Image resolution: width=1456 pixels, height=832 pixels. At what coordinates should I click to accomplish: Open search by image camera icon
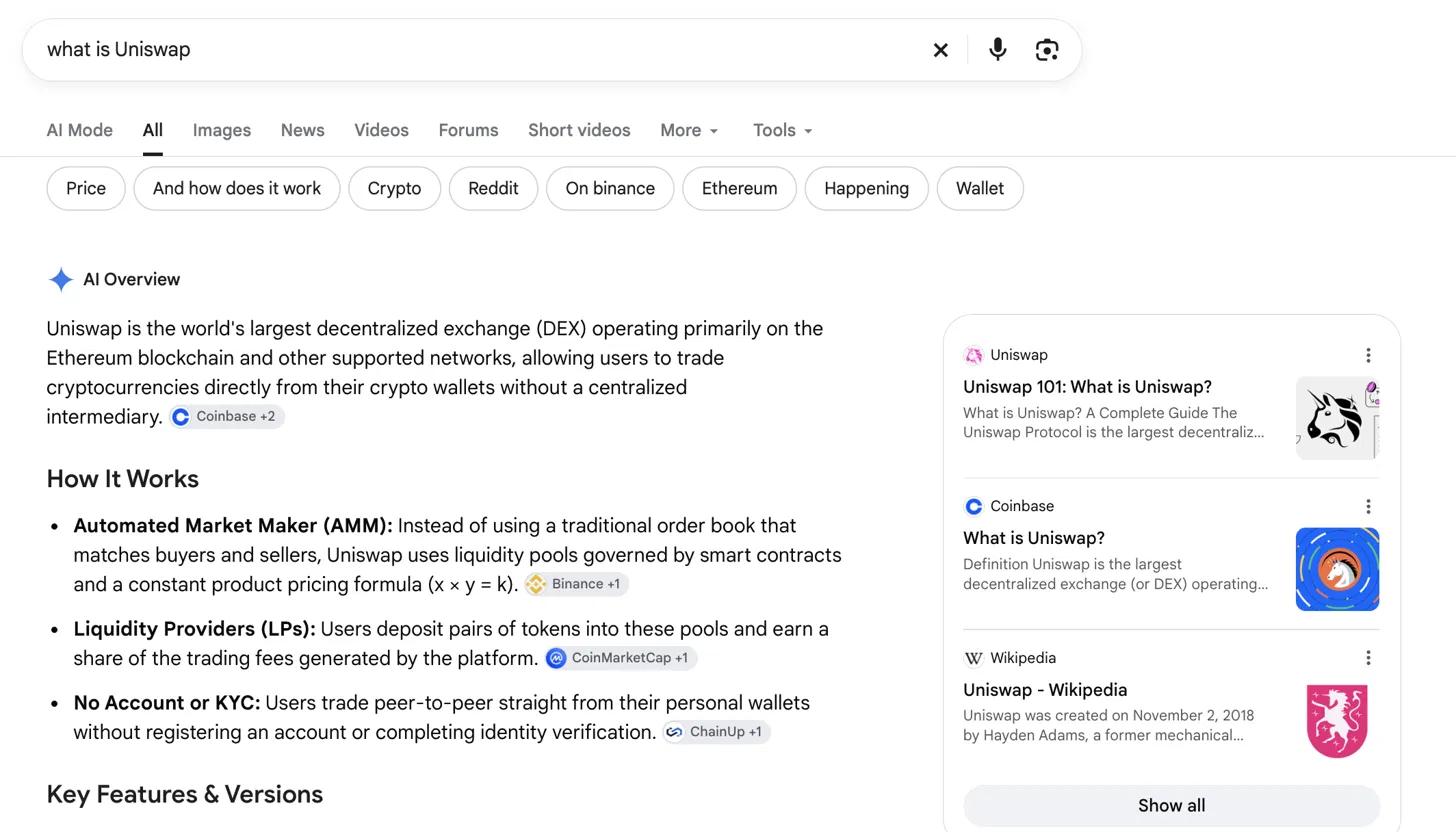tap(1047, 50)
